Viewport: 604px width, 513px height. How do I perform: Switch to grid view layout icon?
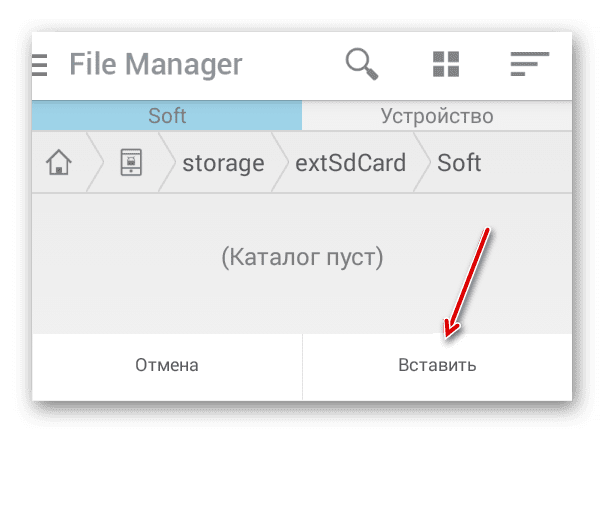coord(446,64)
